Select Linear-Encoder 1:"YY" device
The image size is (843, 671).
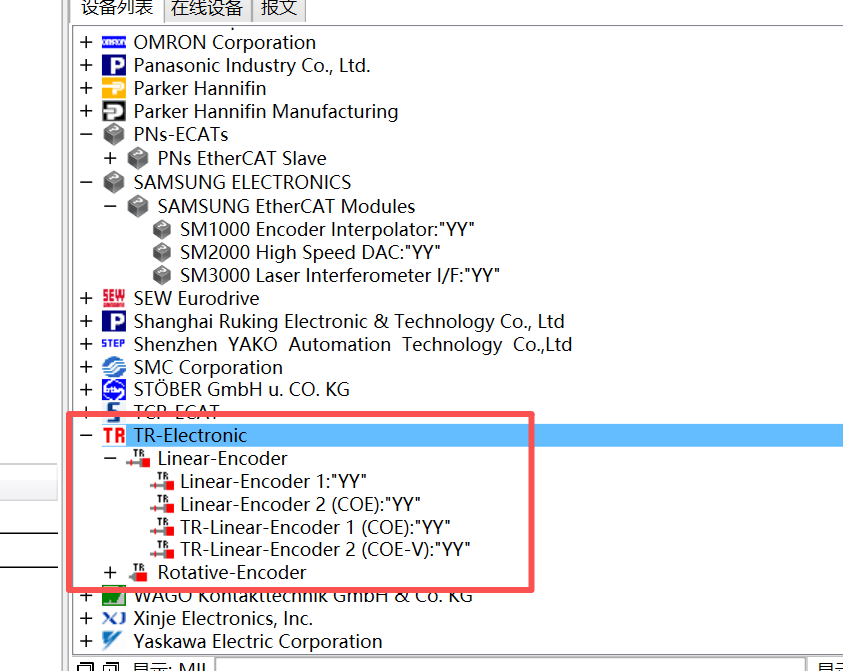[273, 481]
